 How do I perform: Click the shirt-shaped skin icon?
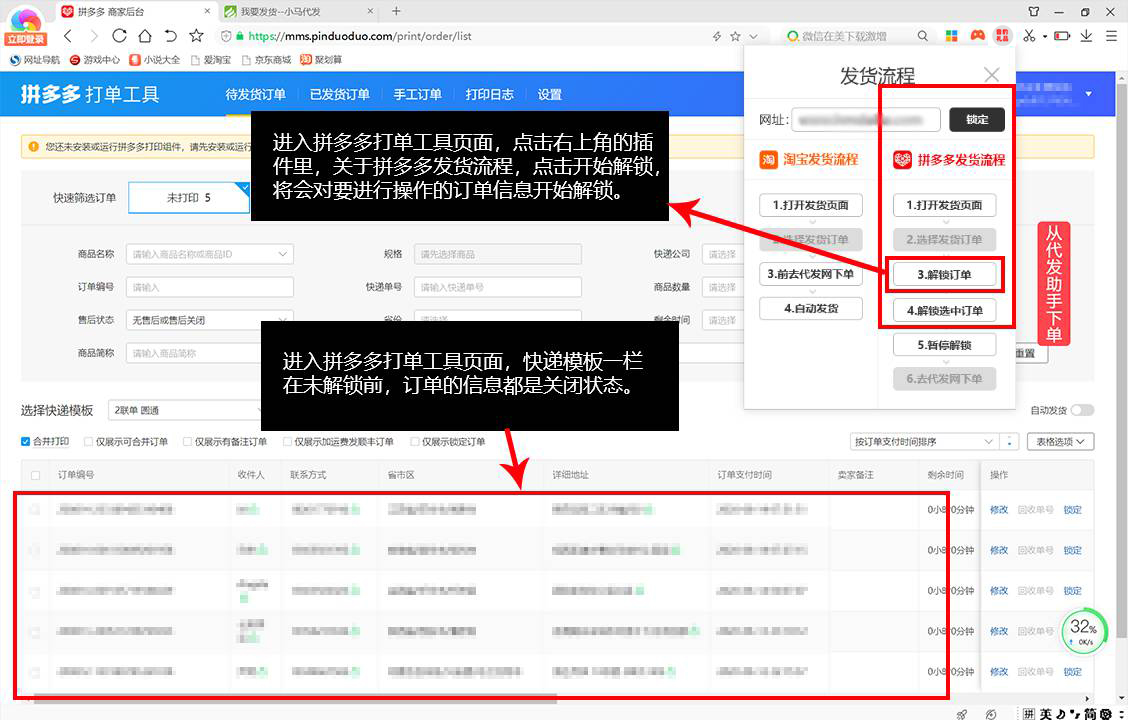[1034, 12]
